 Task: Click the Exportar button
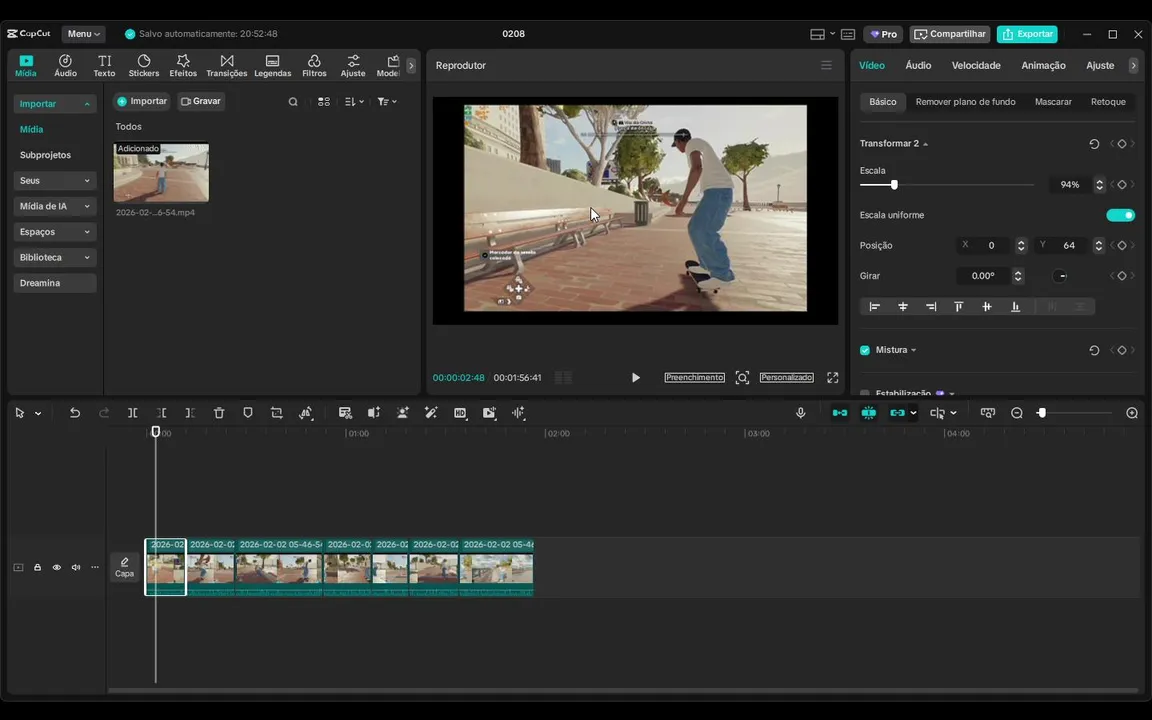point(1027,34)
